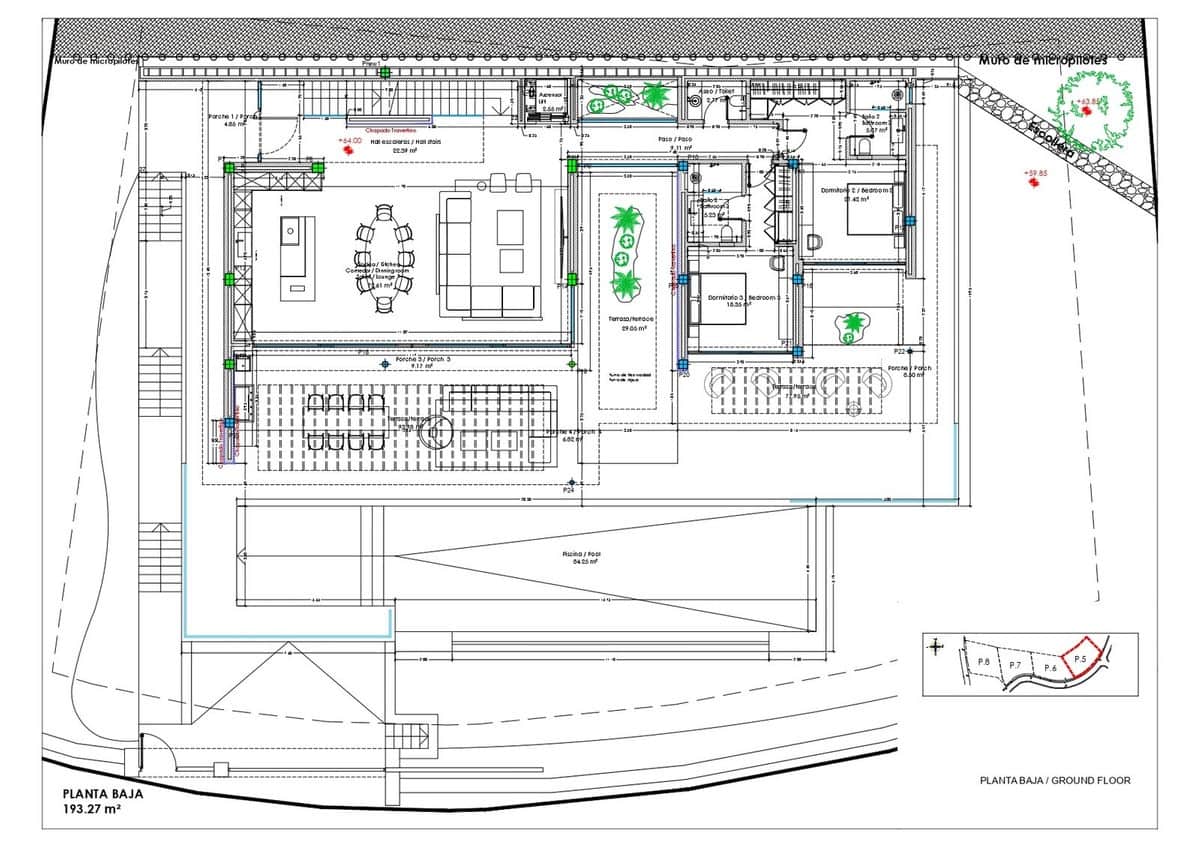Click the bed in Dormitorio 2 / Bedroom 2
This screenshot has height=848, width=1200.
click(x=876, y=212)
